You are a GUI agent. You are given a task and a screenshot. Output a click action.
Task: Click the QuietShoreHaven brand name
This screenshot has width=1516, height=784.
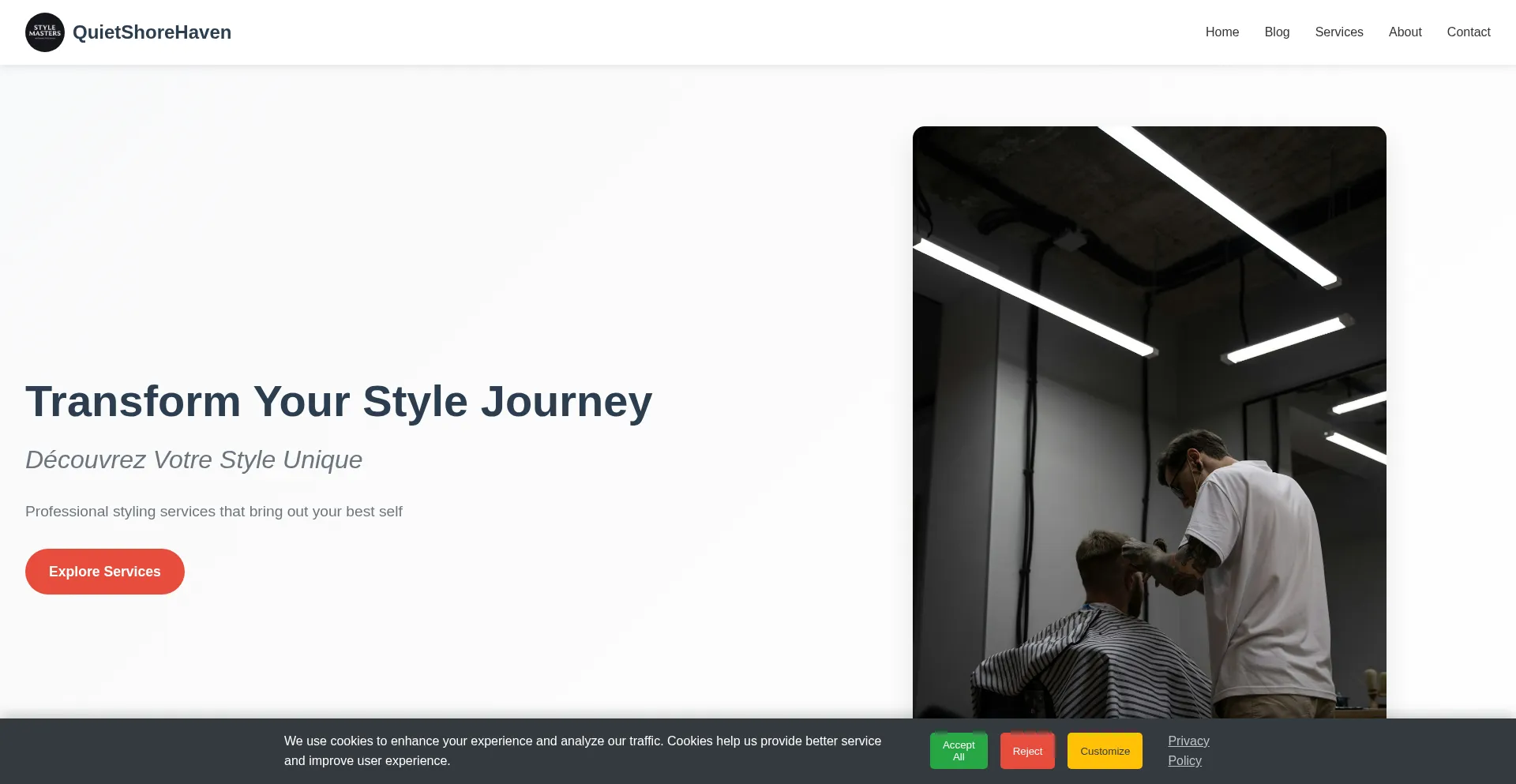pyautogui.click(x=152, y=32)
